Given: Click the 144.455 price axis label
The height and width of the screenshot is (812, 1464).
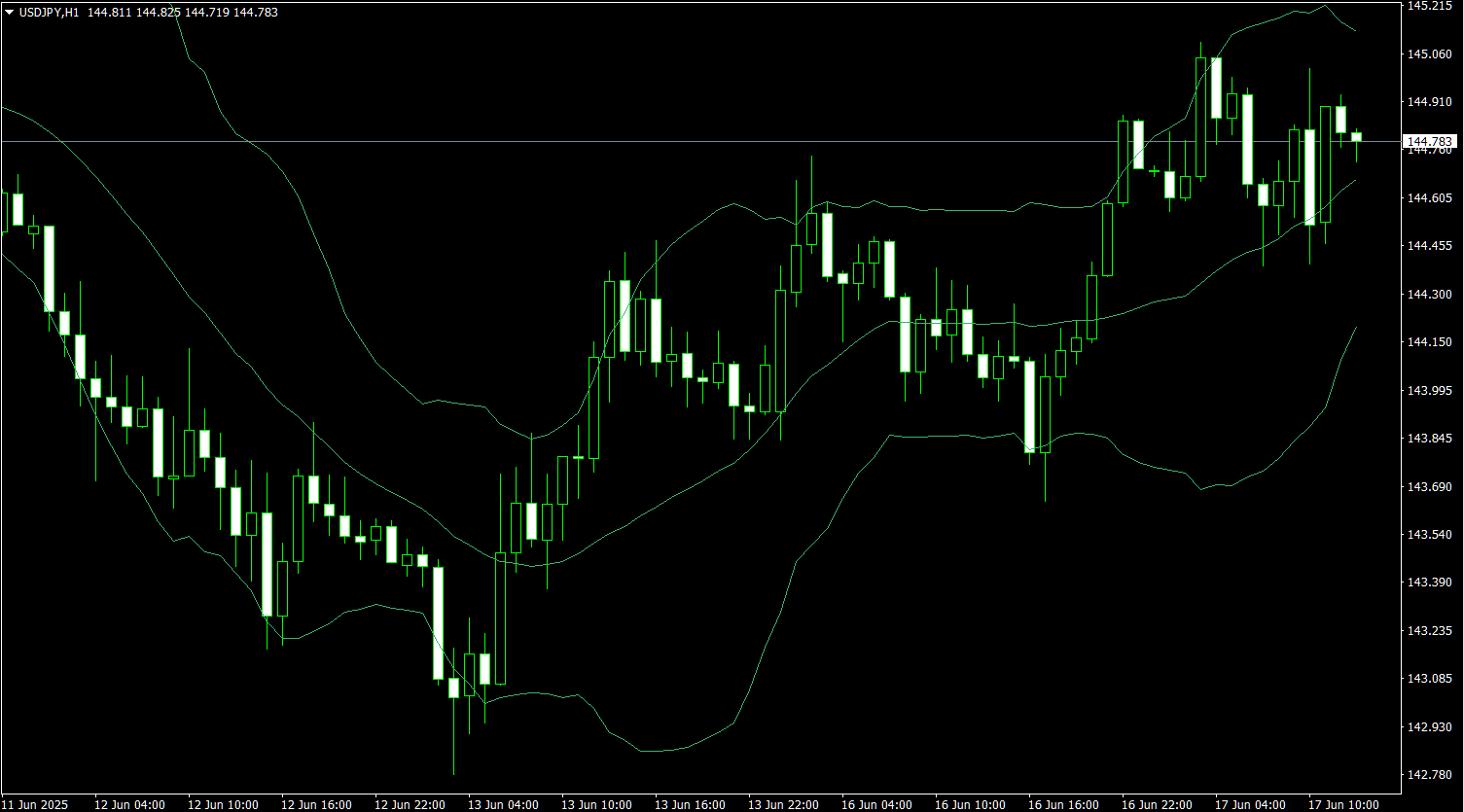Looking at the screenshot, I should click(x=1429, y=246).
